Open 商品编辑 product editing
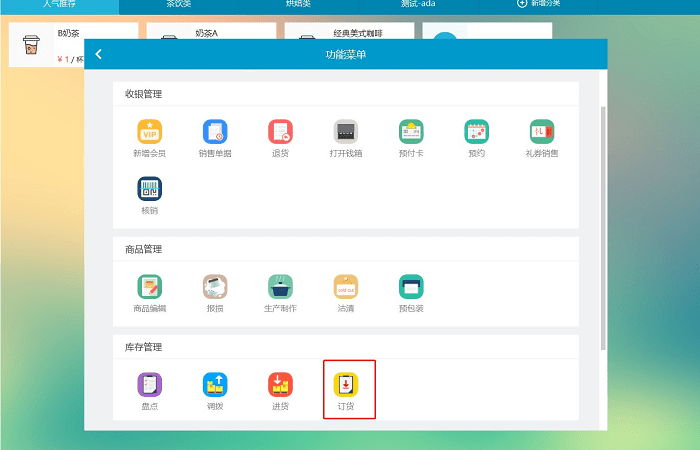This screenshot has height=450, width=700. [x=149, y=286]
